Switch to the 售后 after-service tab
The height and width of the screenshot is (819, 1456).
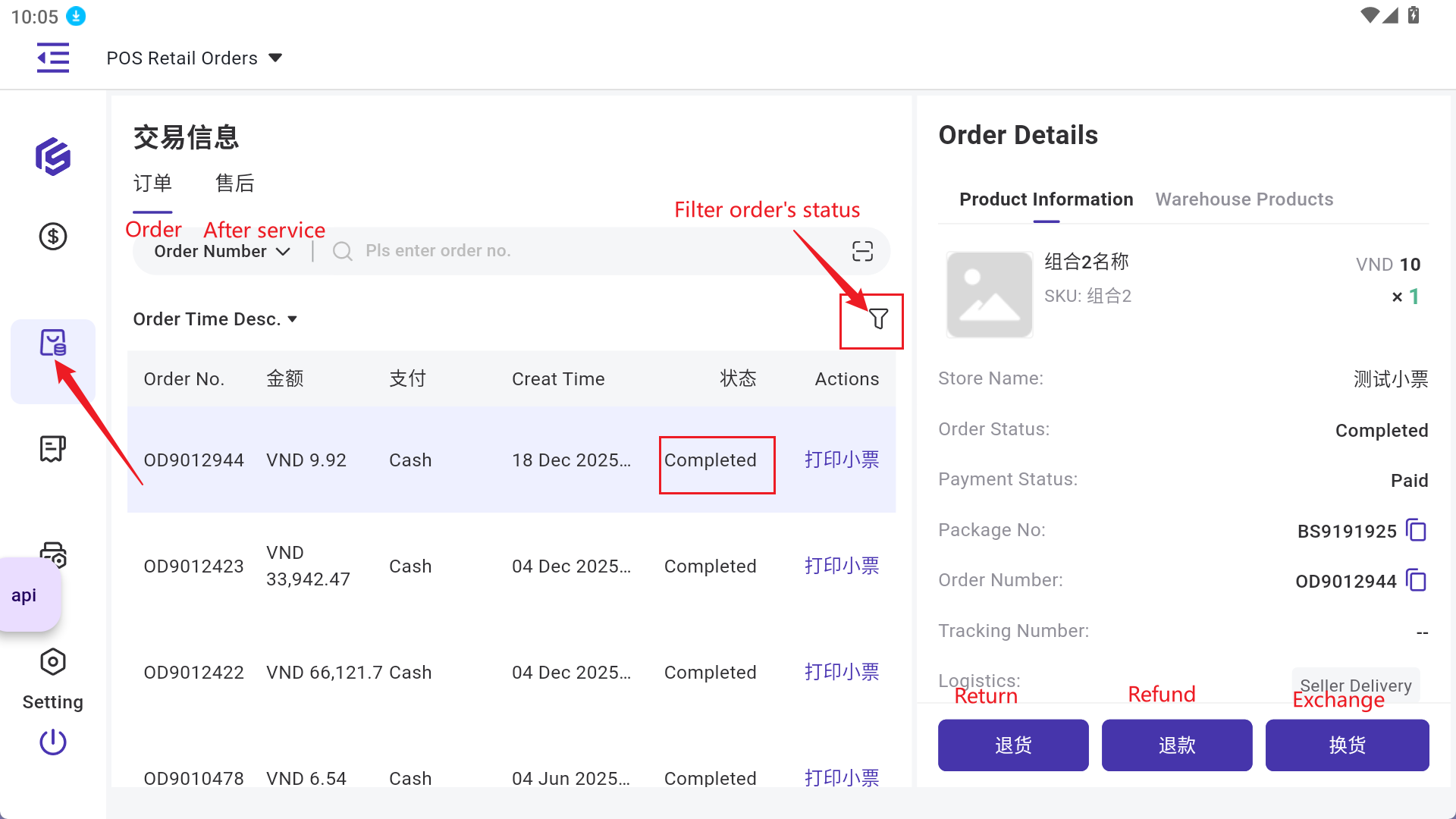pyautogui.click(x=234, y=184)
